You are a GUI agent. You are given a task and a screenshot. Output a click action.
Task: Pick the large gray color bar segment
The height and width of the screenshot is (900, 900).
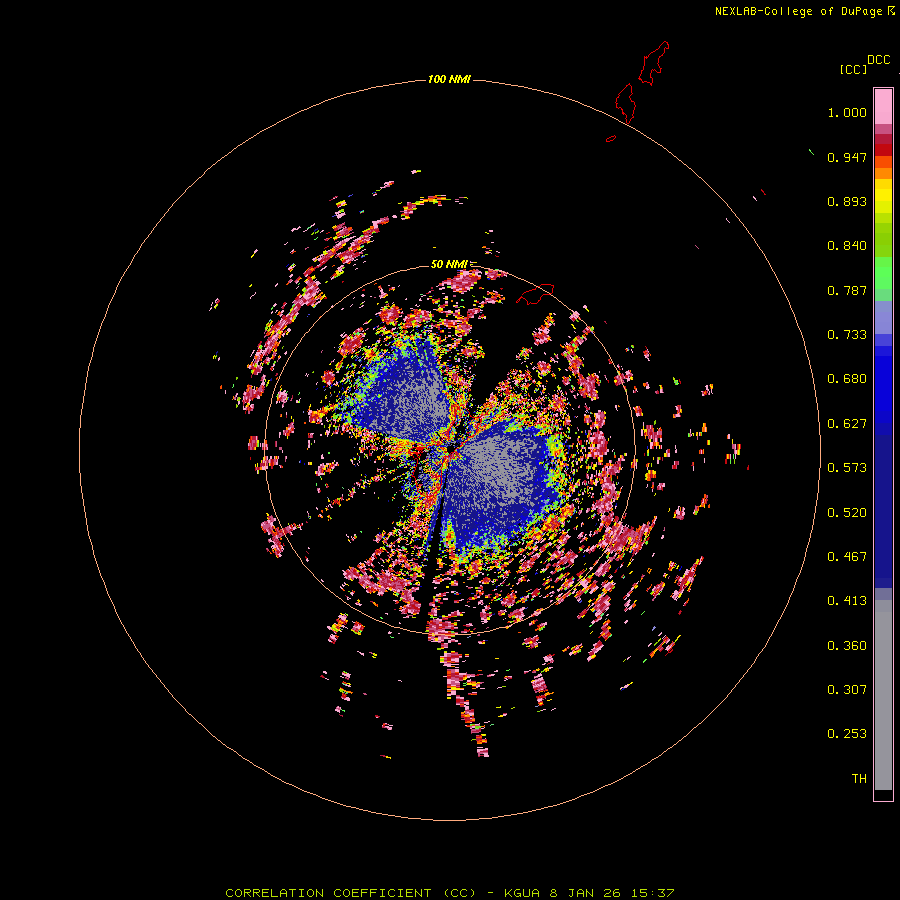pos(883,695)
